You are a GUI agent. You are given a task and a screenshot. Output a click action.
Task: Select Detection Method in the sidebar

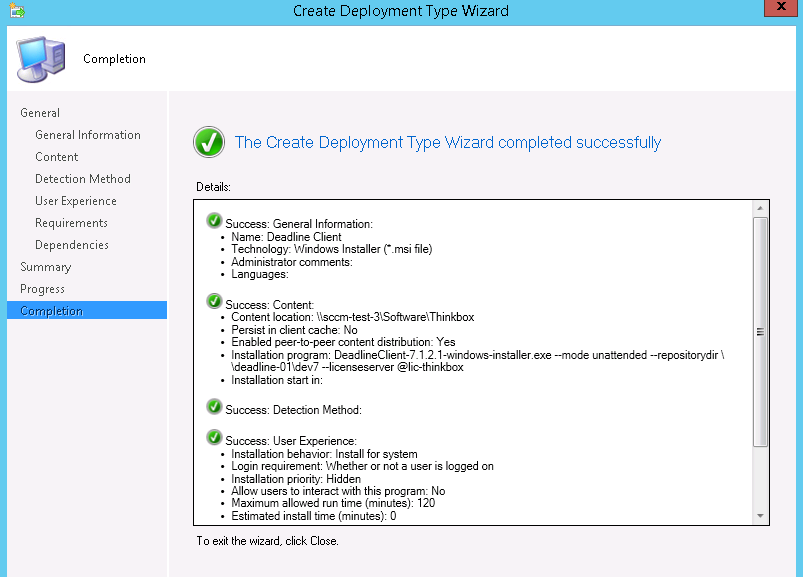(x=82, y=178)
